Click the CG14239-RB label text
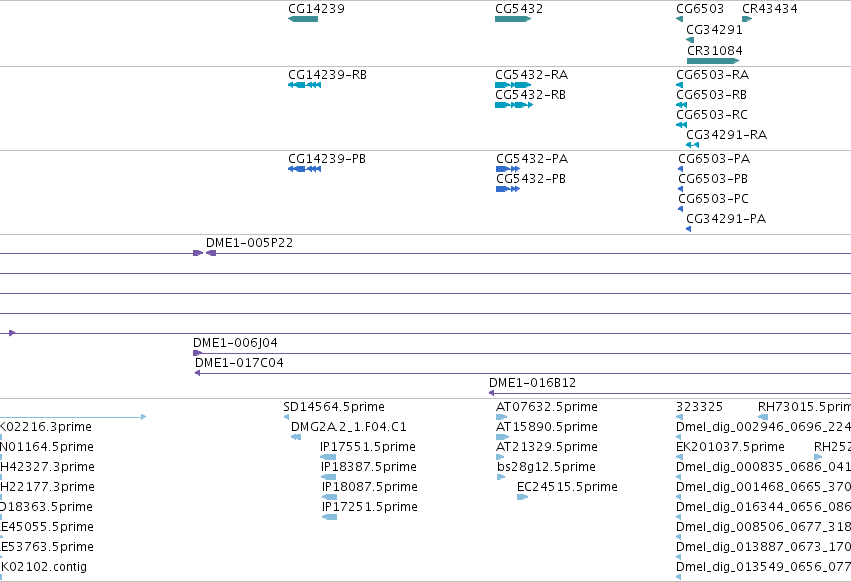 coord(328,74)
